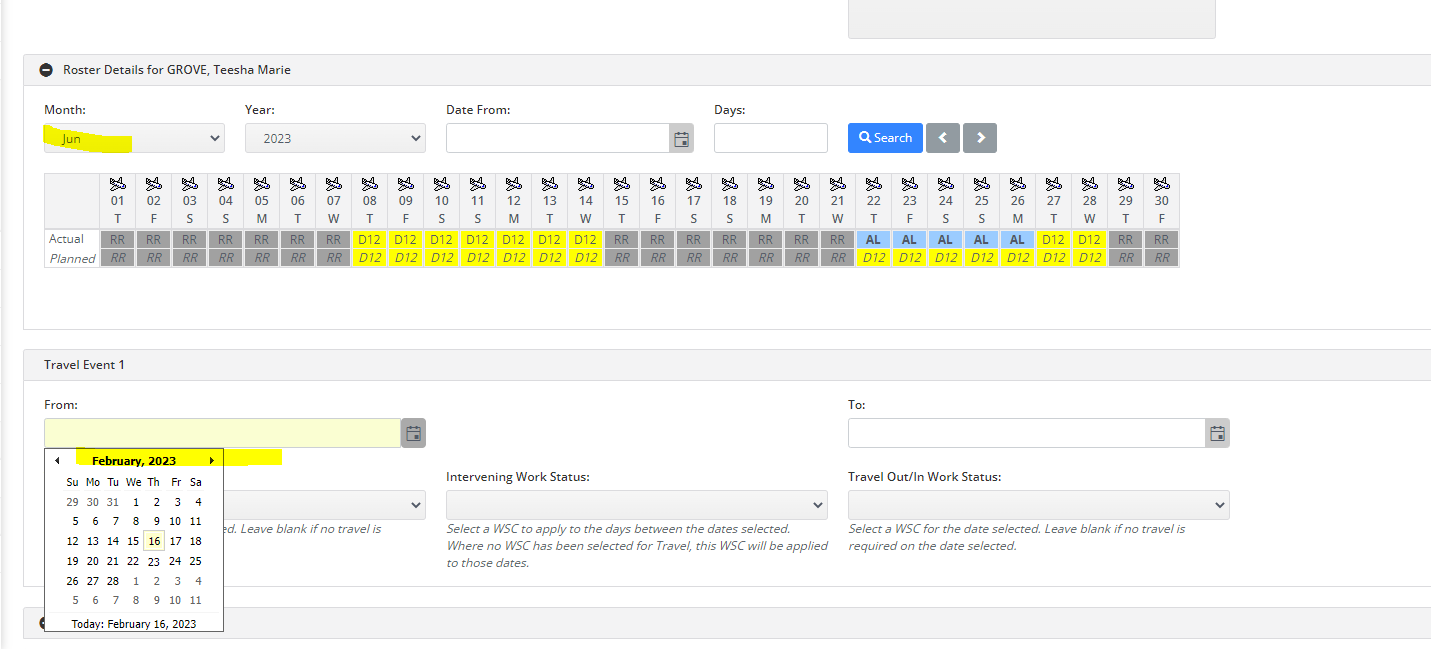Select January 31 in the datepicker

113,502
